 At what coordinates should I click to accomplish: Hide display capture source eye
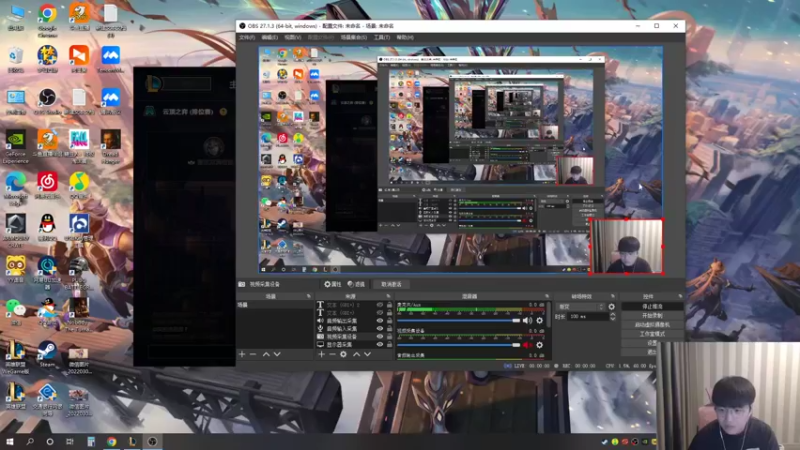[x=380, y=344]
